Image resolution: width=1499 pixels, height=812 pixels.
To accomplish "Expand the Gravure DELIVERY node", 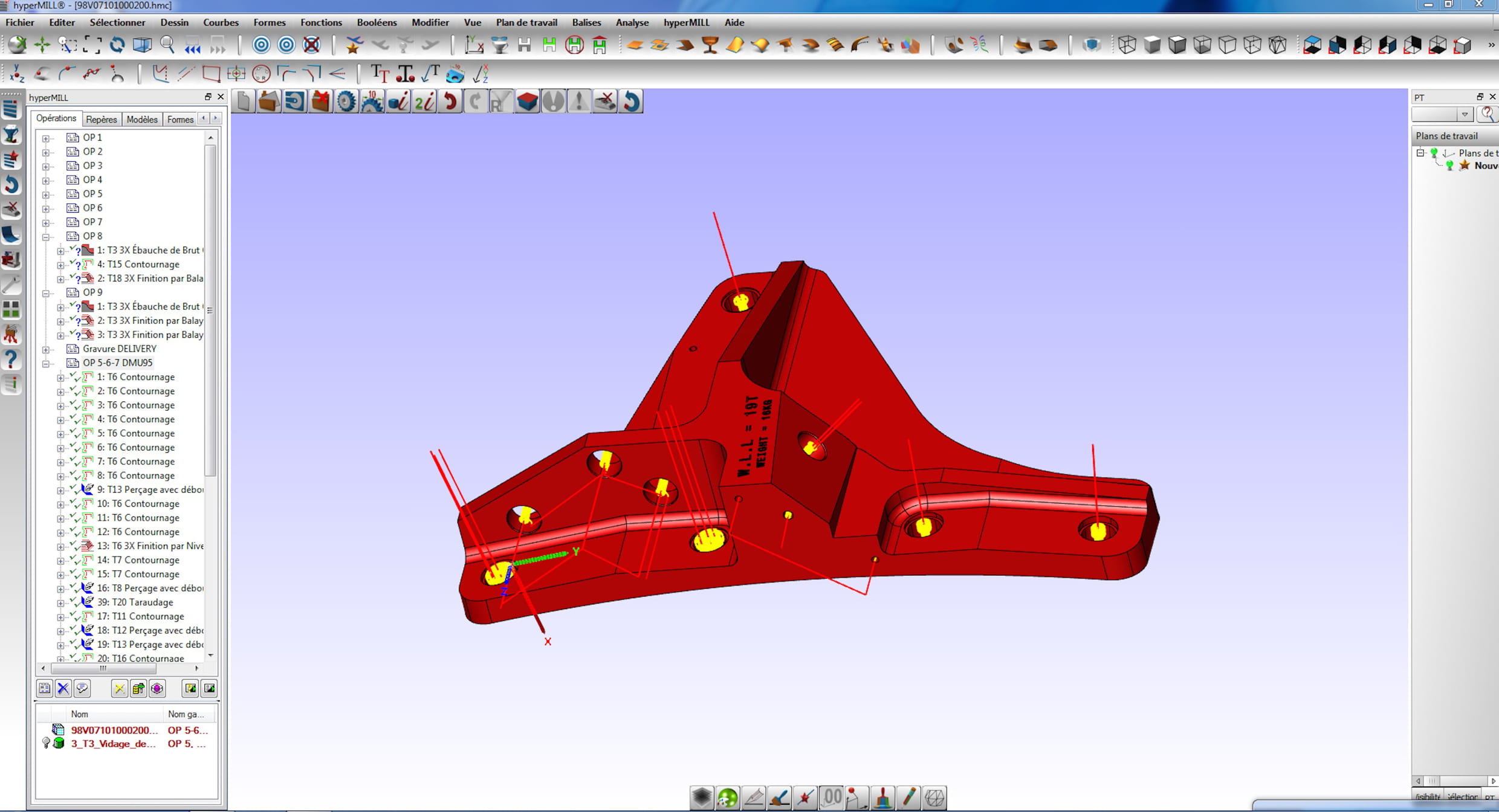I will tap(46, 350).
